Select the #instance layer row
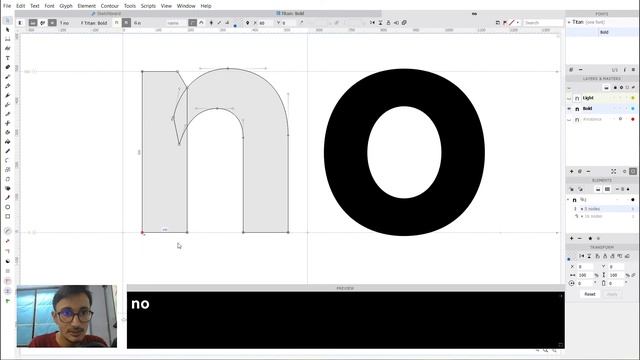Viewport: 640px width, 360px height. [602, 119]
